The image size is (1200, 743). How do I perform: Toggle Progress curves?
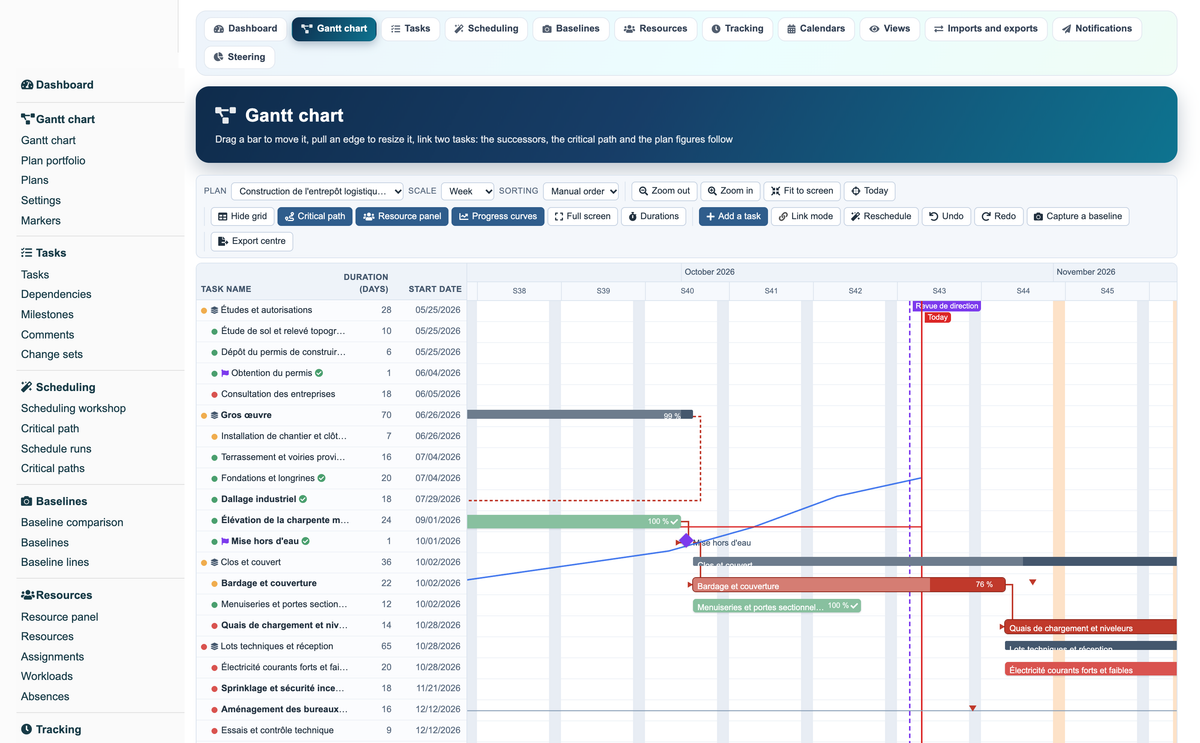pos(497,216)
